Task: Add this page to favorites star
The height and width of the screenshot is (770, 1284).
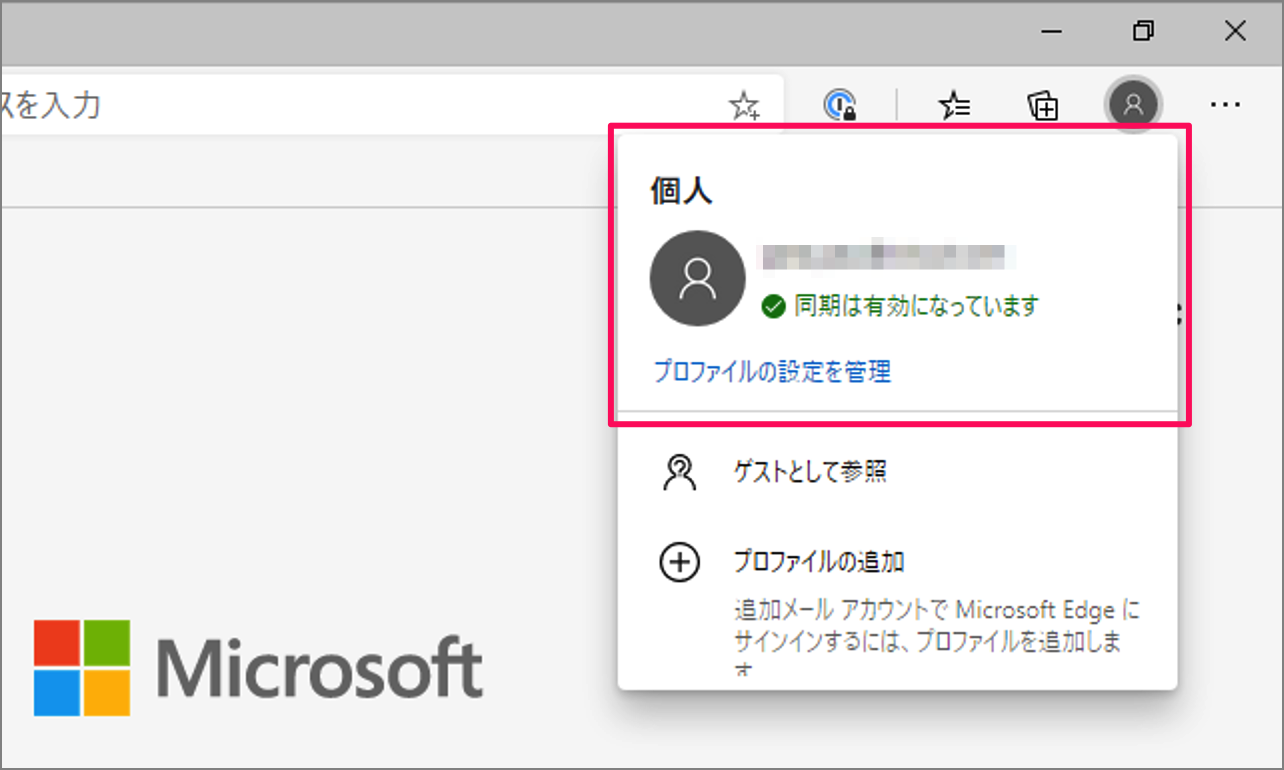Action: click(744, 104)
